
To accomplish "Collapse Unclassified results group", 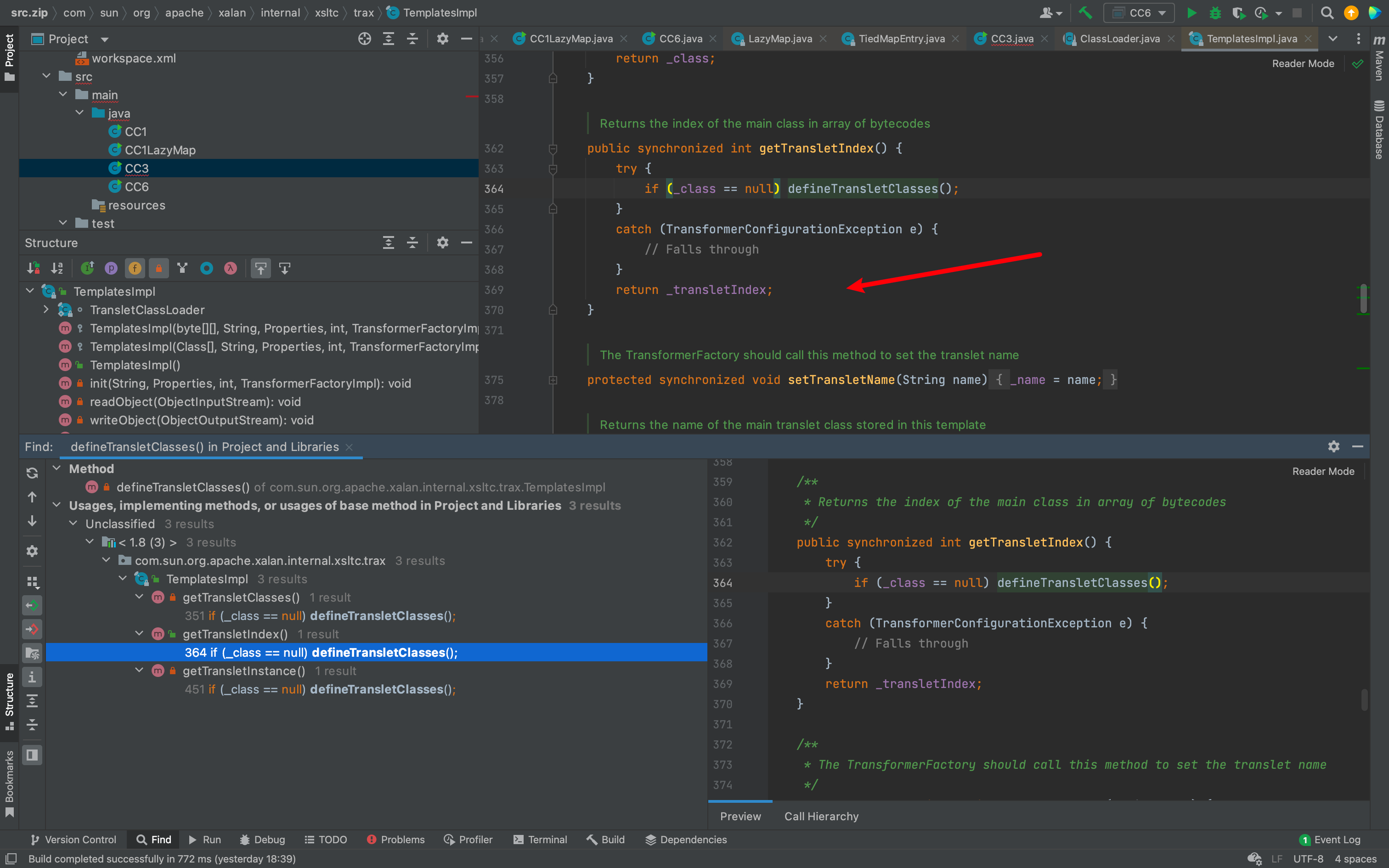I will [x=73, y=524].
